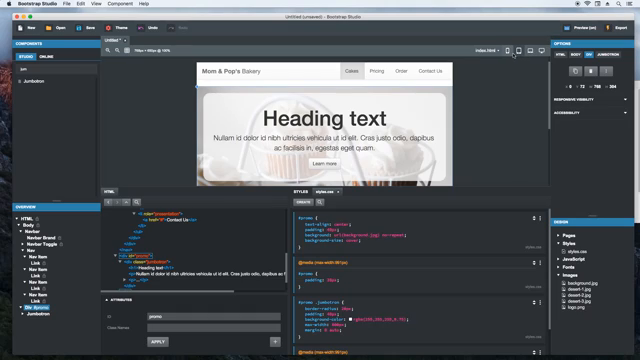Expand the Responsive Visibility section

[590, 100]
